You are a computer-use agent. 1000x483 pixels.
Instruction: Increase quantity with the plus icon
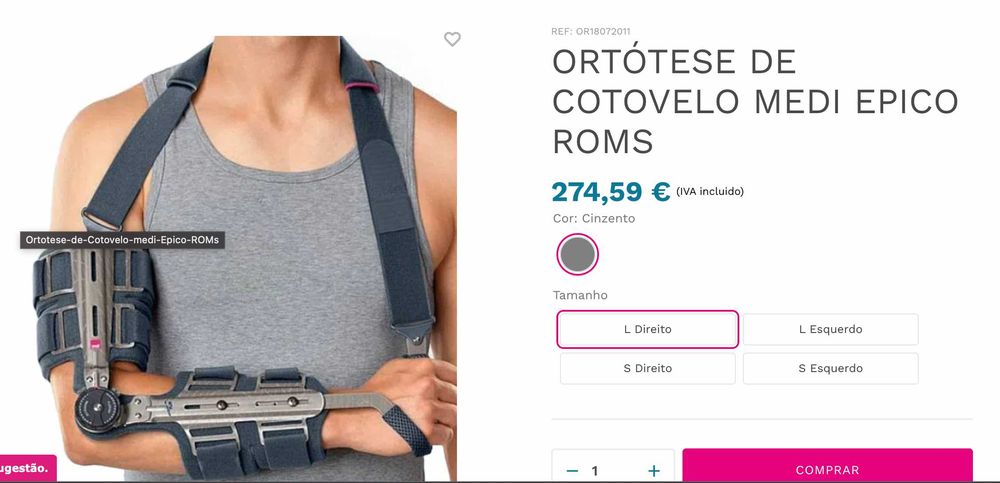(x=654, y=471)
